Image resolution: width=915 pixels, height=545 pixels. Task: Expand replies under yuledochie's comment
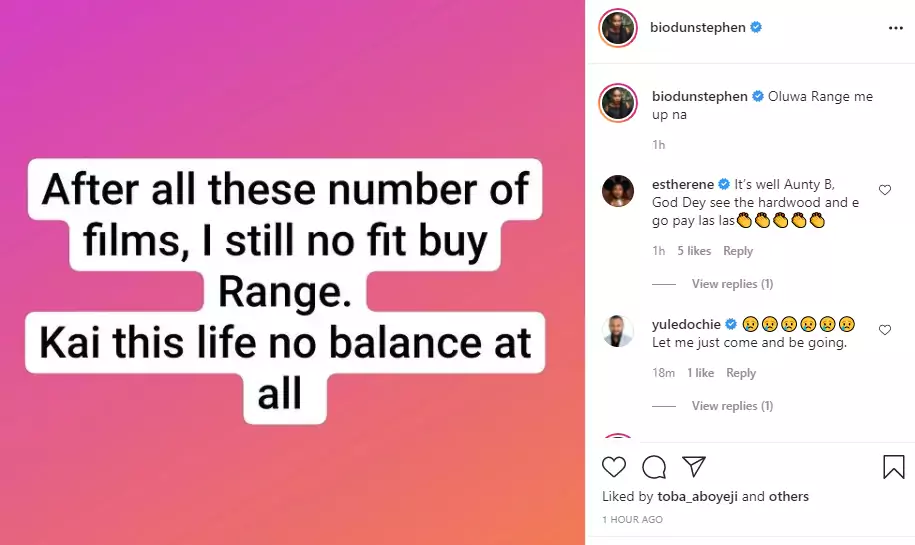(x=732, y=406)
